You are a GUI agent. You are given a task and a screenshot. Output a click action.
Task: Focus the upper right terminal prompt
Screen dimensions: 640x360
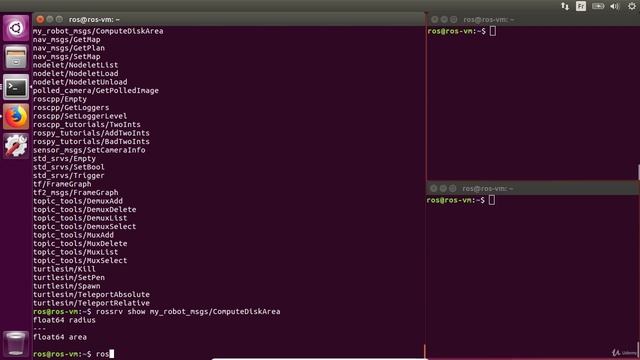(462, 31)
